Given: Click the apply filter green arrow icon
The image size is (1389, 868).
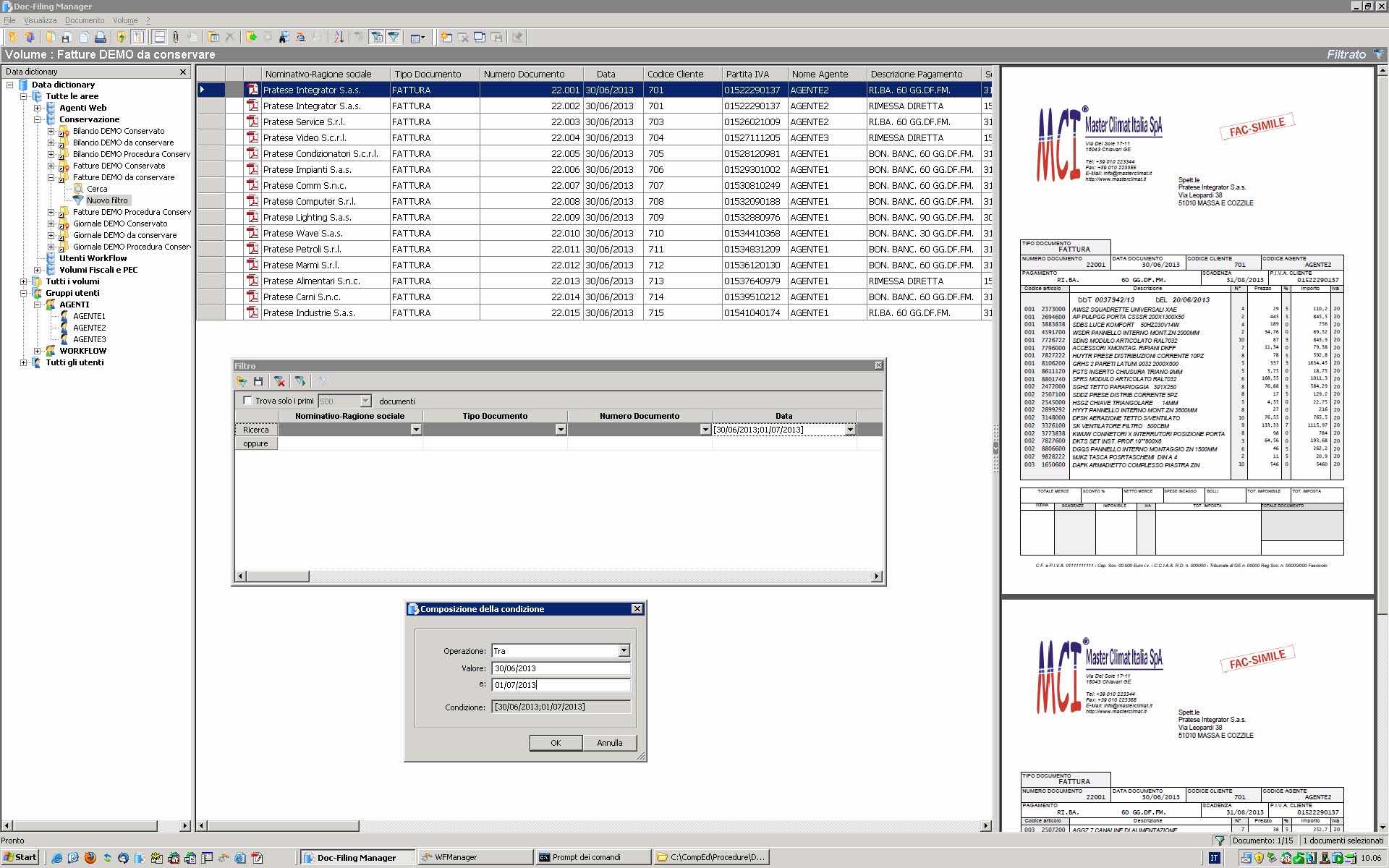Looking at the screenshot, I should [300, 381].
